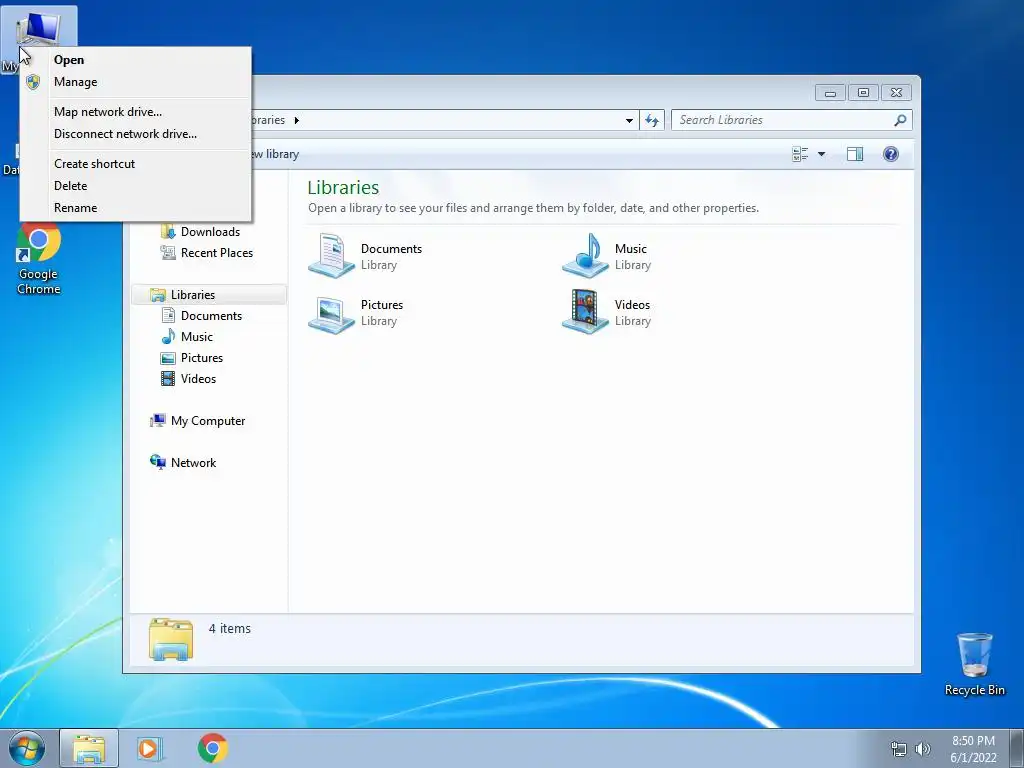The image size is (1024, 768).
Task: Select Downloads in the navigation pane
Action: click(200, 232)
